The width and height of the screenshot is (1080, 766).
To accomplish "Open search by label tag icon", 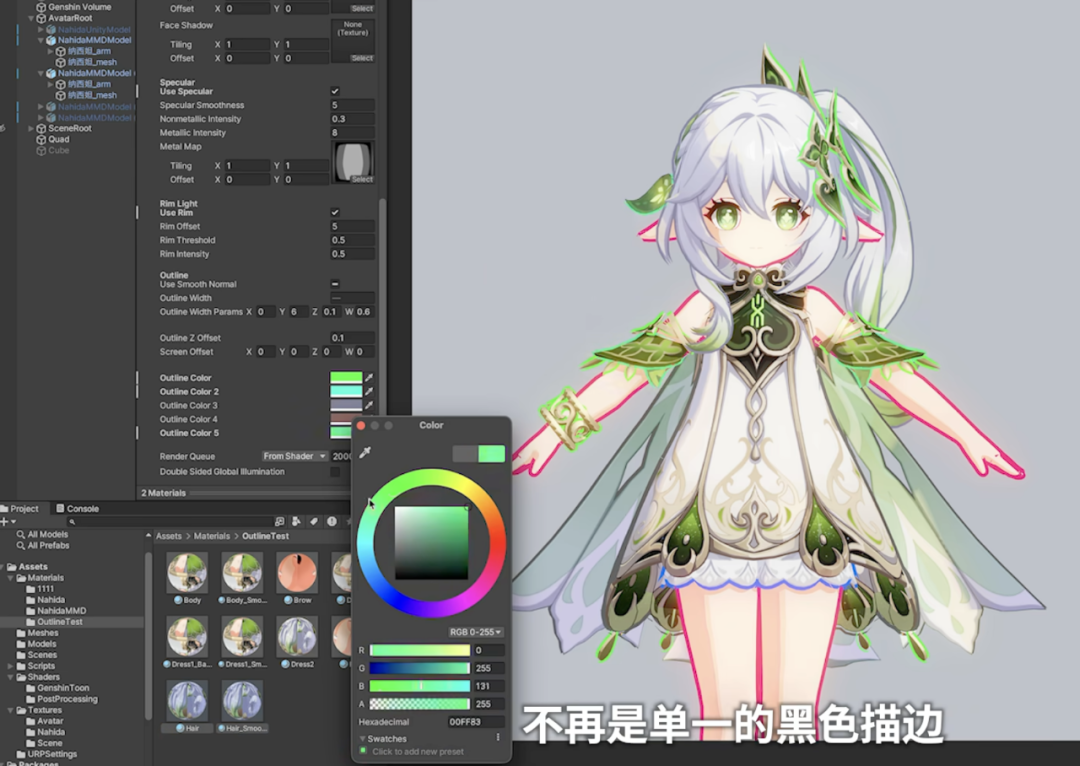I will tap(313, 521).
